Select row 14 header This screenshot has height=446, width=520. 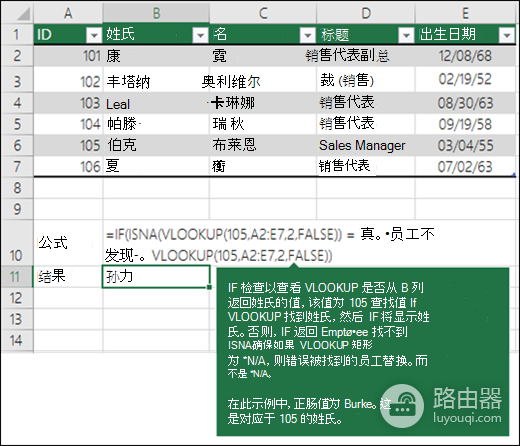17,340
